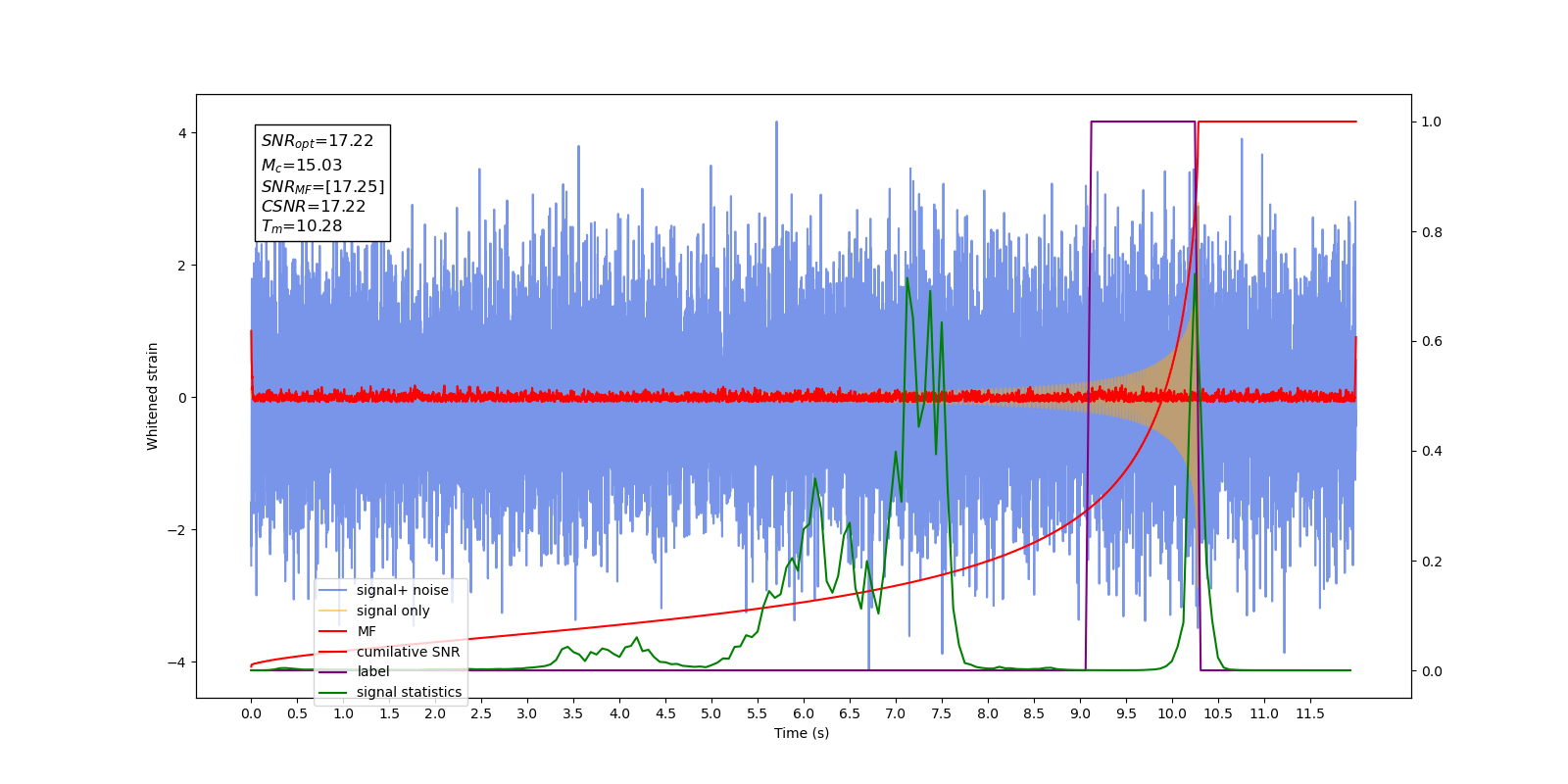
Task: Click the Tm=10.28 annotation line
Action: tap(302, 225)
